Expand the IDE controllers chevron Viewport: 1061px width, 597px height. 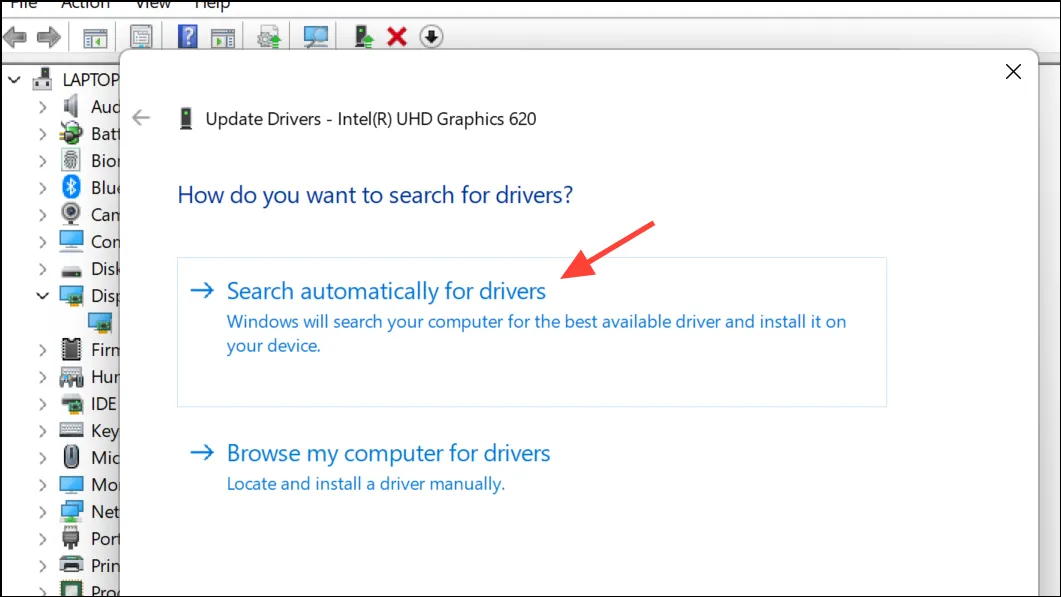coord(42,404)
